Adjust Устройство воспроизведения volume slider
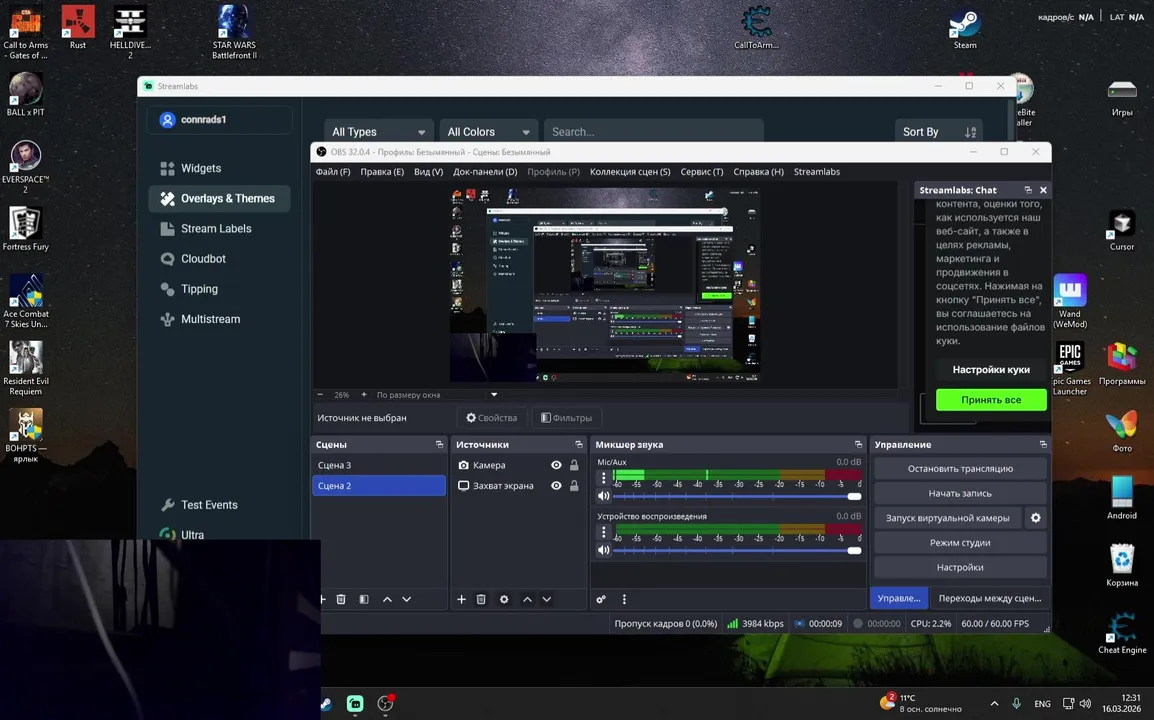 [x=737, y=550]
